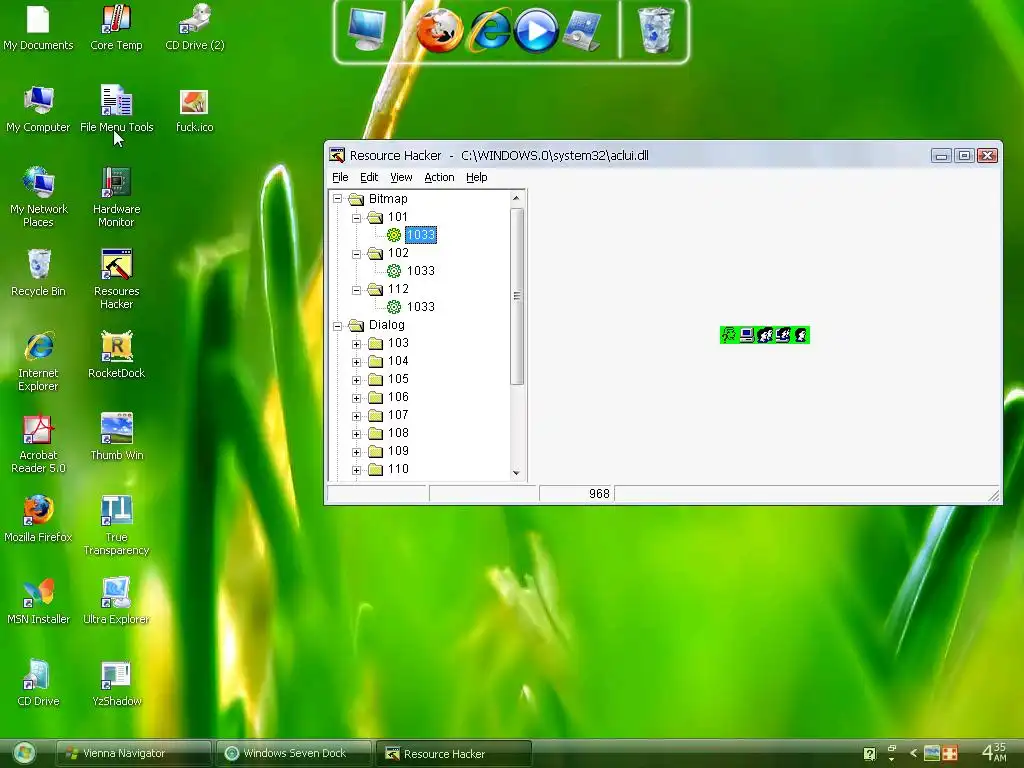The width and height of the screenshot is (1024, 768).
Task: Show hidden tray icons arrow
Action: pyautogui.click(x=914, y=754)
